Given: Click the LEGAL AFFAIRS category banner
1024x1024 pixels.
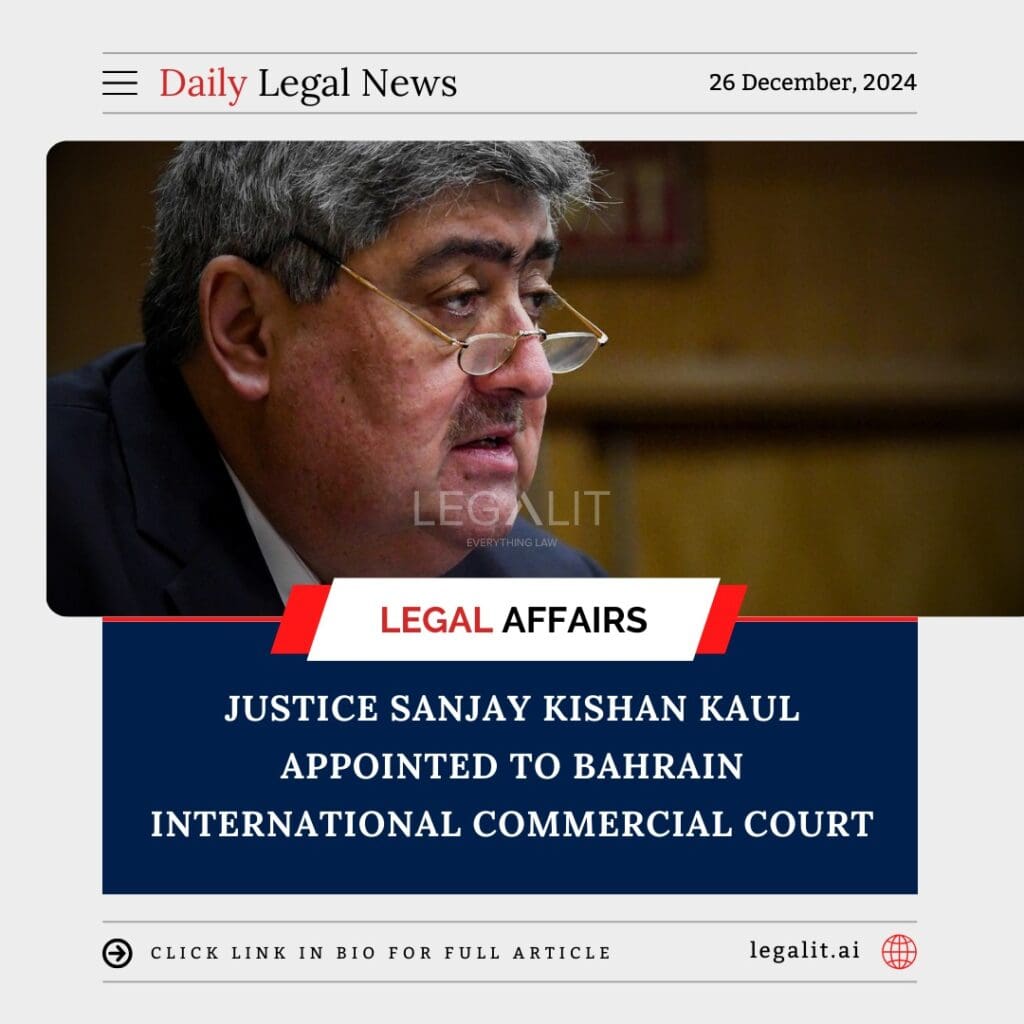Looking at the screenshot, I should click(x=513, y=619).
